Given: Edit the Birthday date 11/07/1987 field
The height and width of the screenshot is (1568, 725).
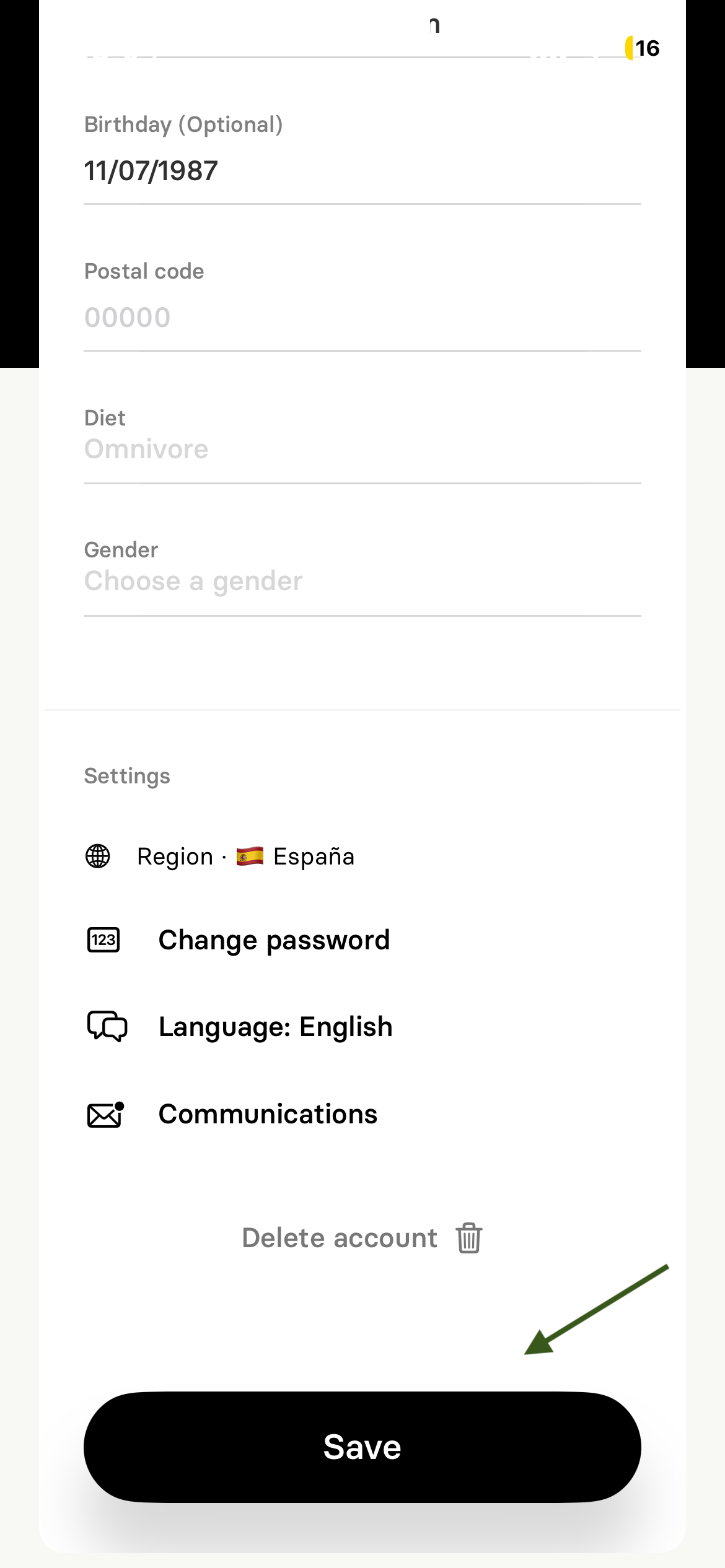Looking at the screenshot, I should click(151, 171).
